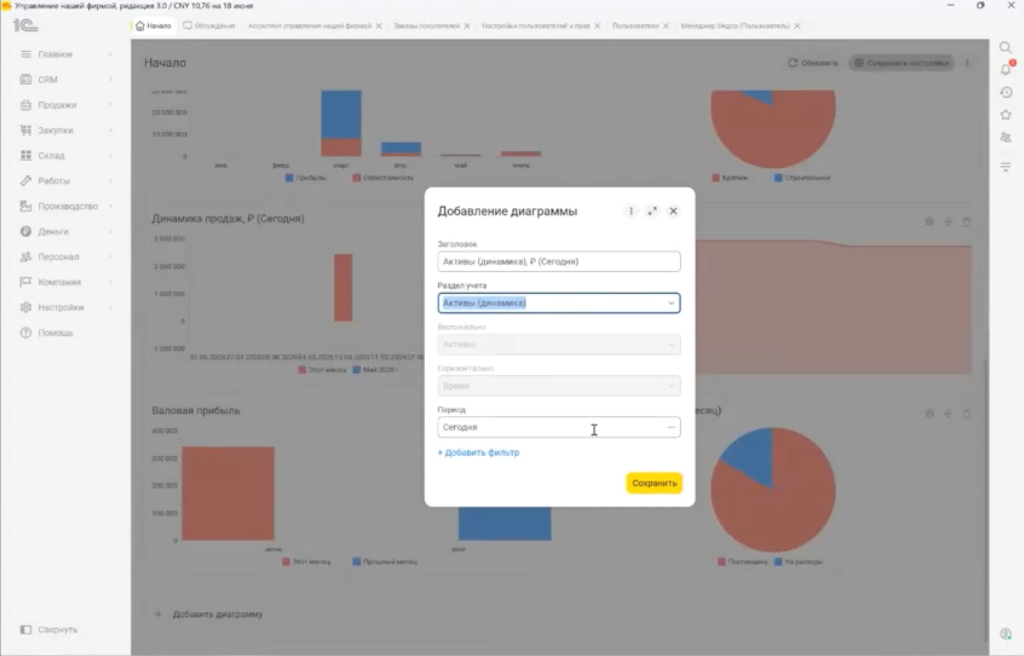Open notifications bell icon
The height and width of the screenshot is (656, 1024).
pos(1006,69)
